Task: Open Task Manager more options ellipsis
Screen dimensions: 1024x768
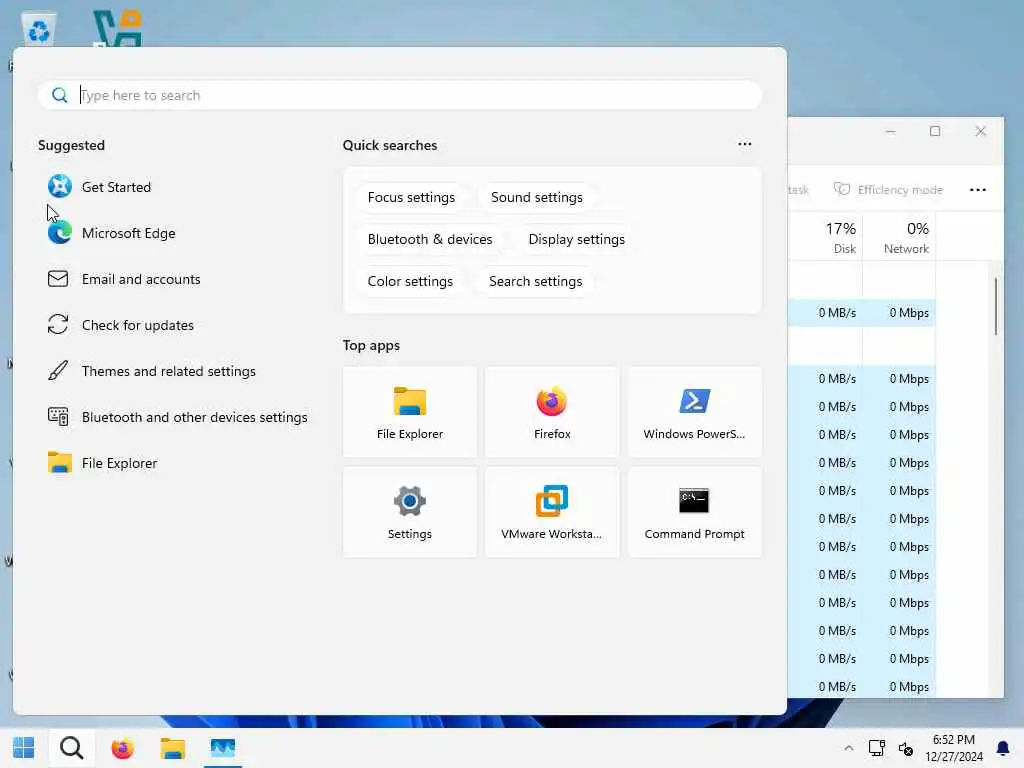Action: (978, 189)
